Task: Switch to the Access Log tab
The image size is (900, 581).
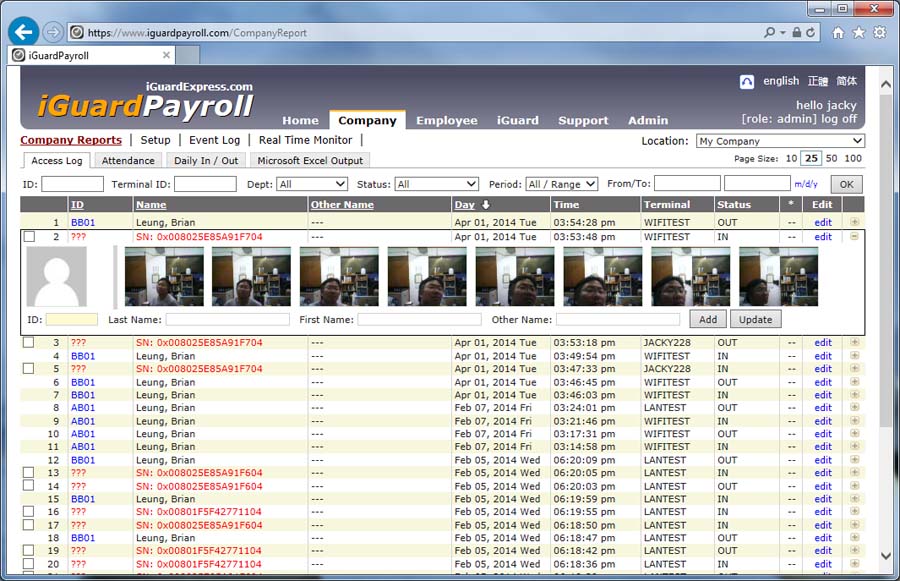Action: click(x=56, y=161)
